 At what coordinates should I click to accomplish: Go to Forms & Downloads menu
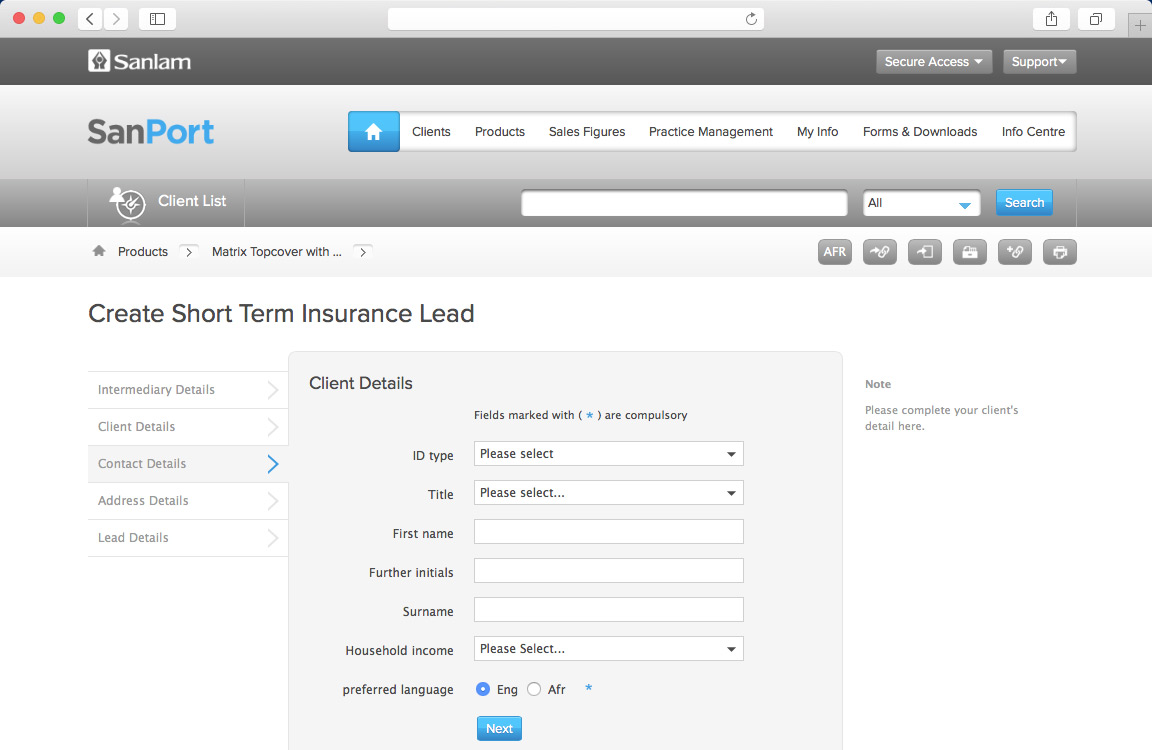coord(920,132)
